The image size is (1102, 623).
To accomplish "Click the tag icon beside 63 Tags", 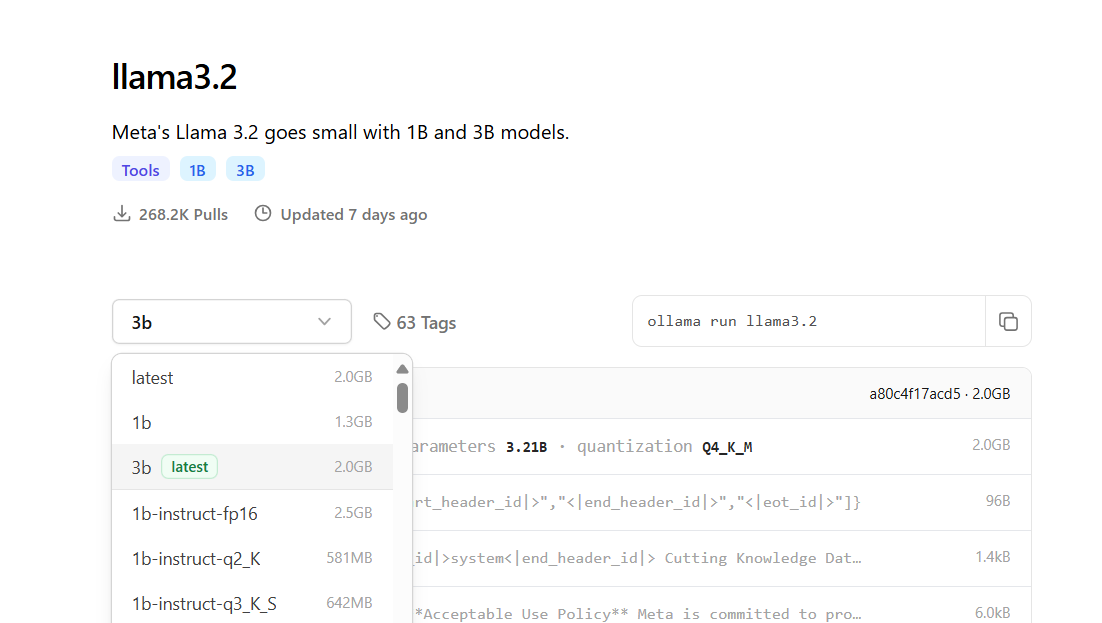I will click(x=381, y=321).
